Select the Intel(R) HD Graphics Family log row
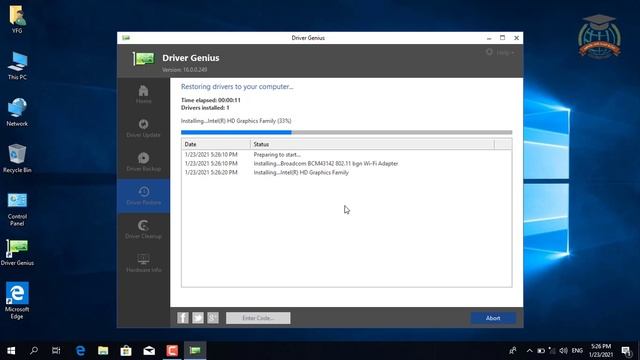This screenshot has height=360, width=640. coord(347,172)
